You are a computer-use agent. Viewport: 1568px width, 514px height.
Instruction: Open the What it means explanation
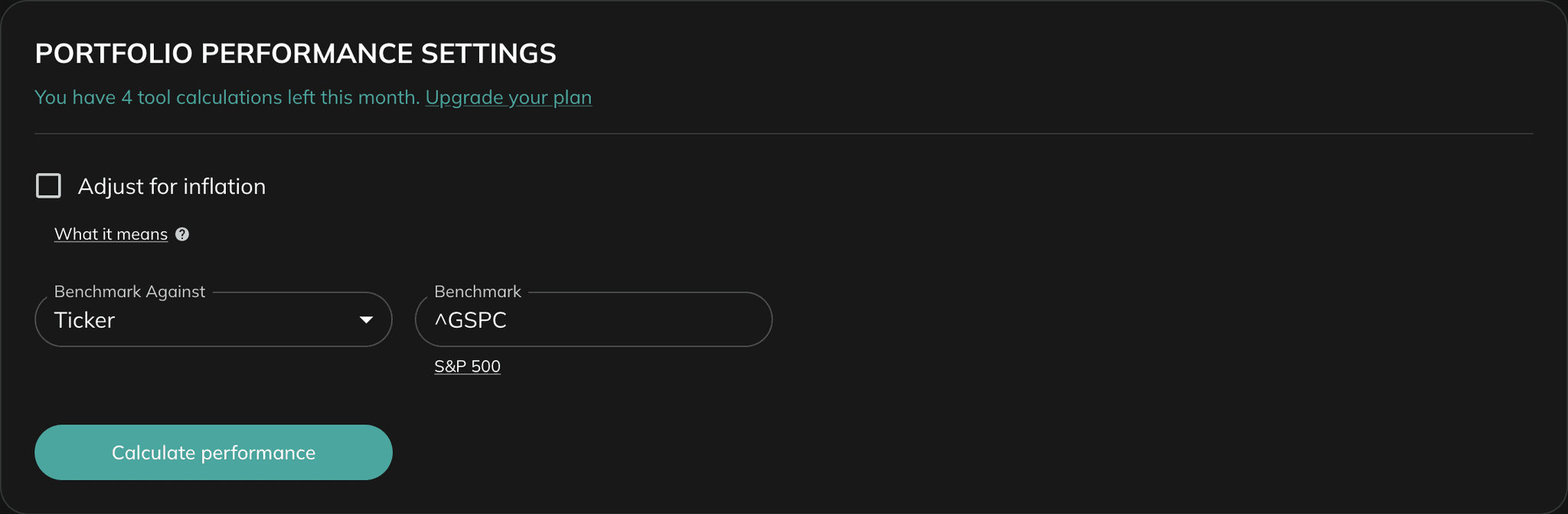click(110, 234)
